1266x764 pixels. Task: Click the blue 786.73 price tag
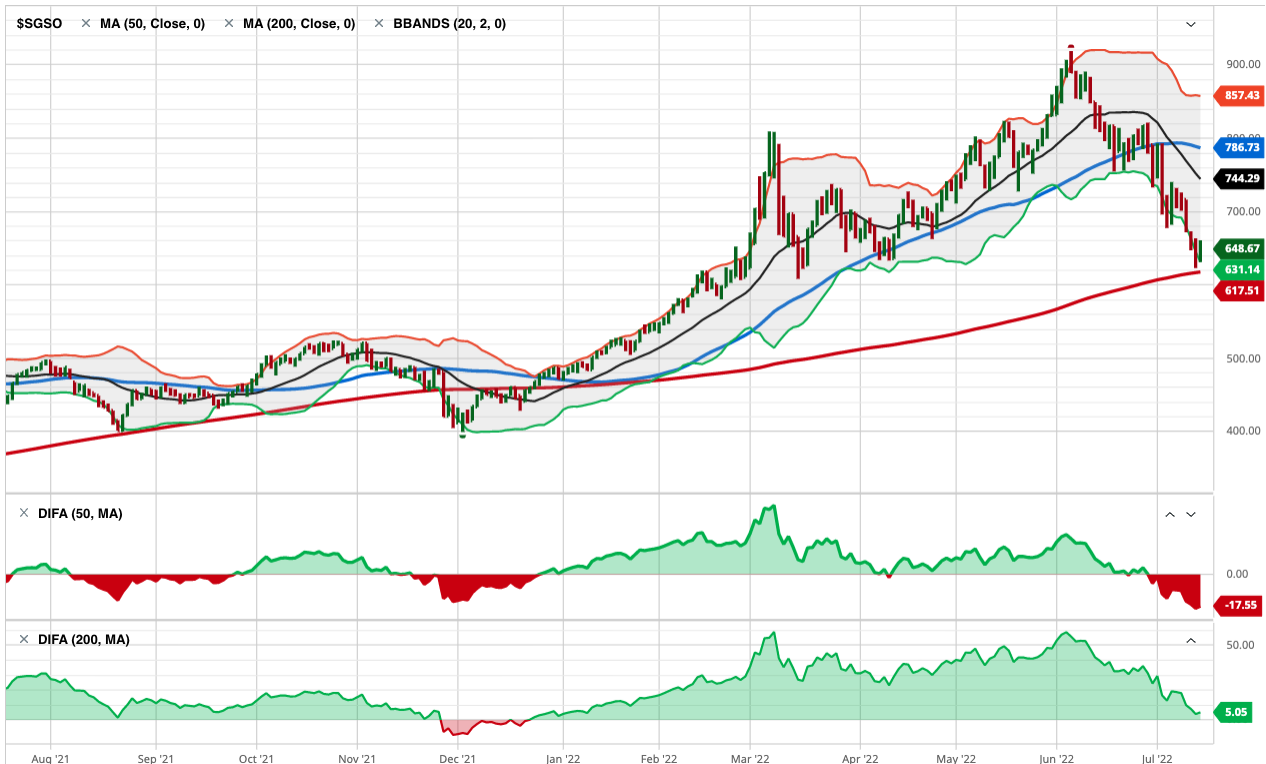pyautogui.click(x=1239, y=147)
